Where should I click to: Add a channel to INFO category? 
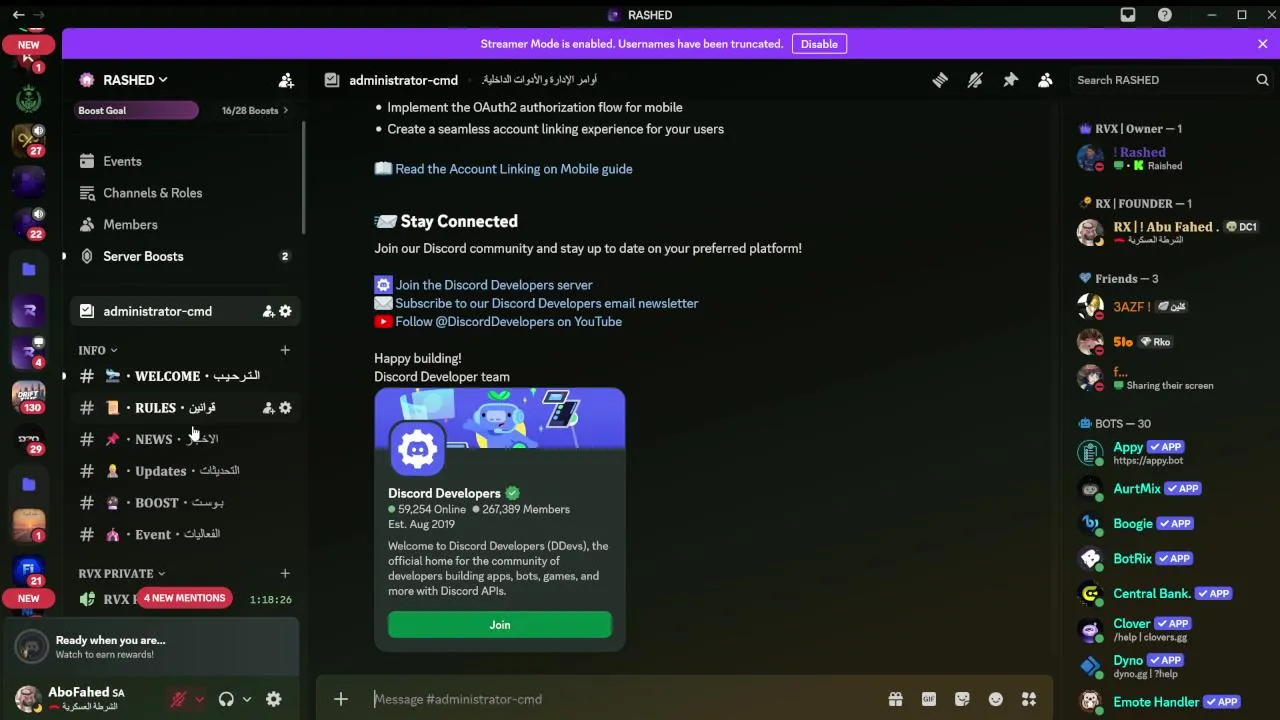285,350
